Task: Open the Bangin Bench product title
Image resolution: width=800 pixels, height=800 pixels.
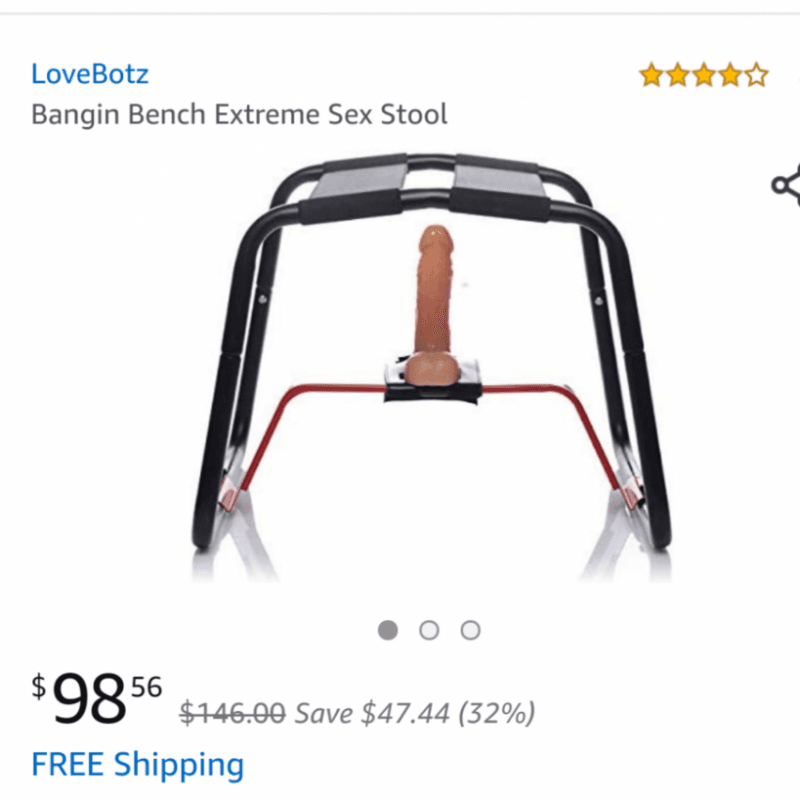Action: [239, 114]
